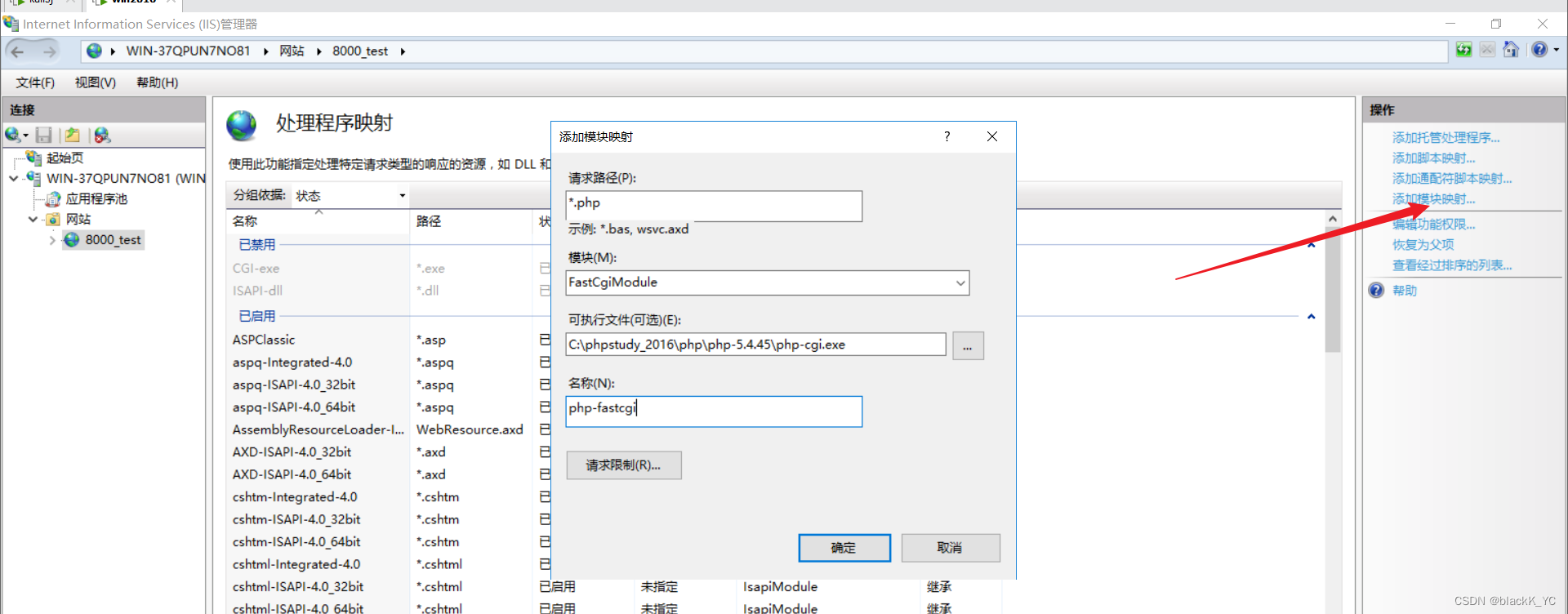The image size is (1568, 614).
Task: Click the 请求路径 input field
Action: click(x=714, y=206)
